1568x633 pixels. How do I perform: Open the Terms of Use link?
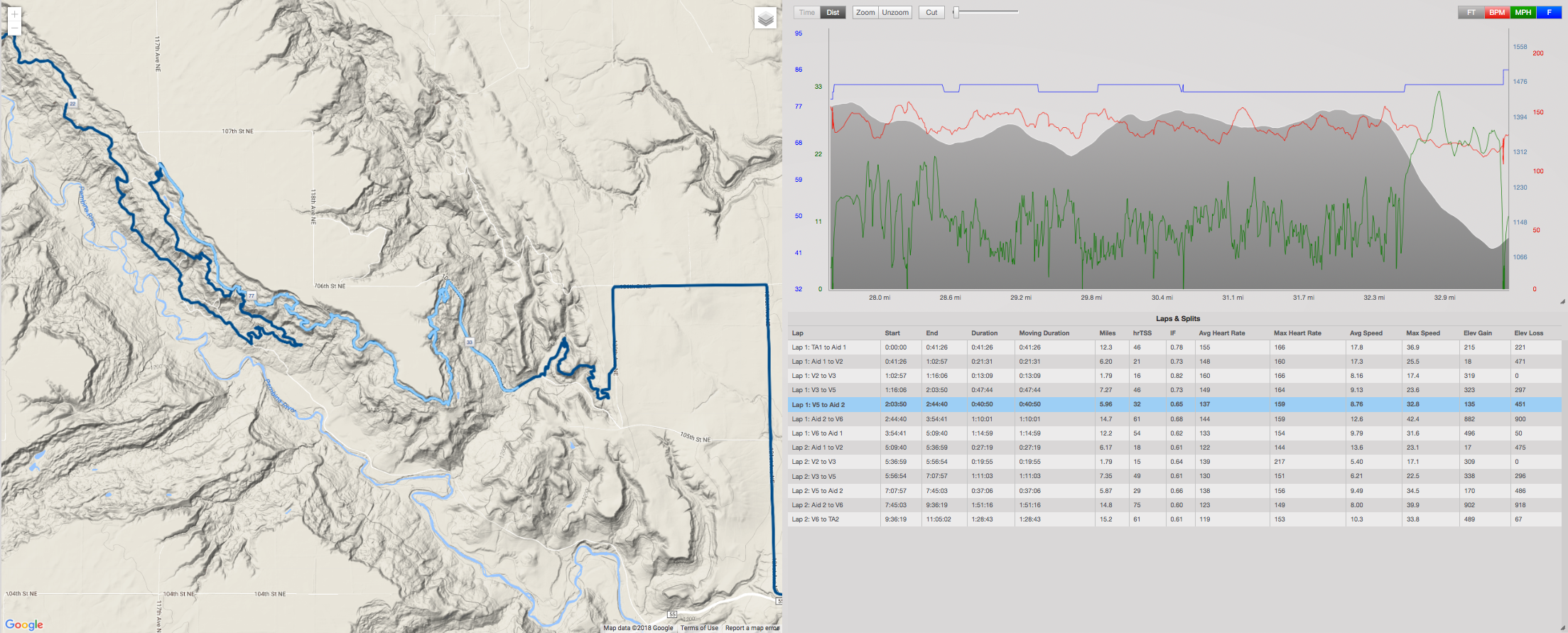click(699, 628)
